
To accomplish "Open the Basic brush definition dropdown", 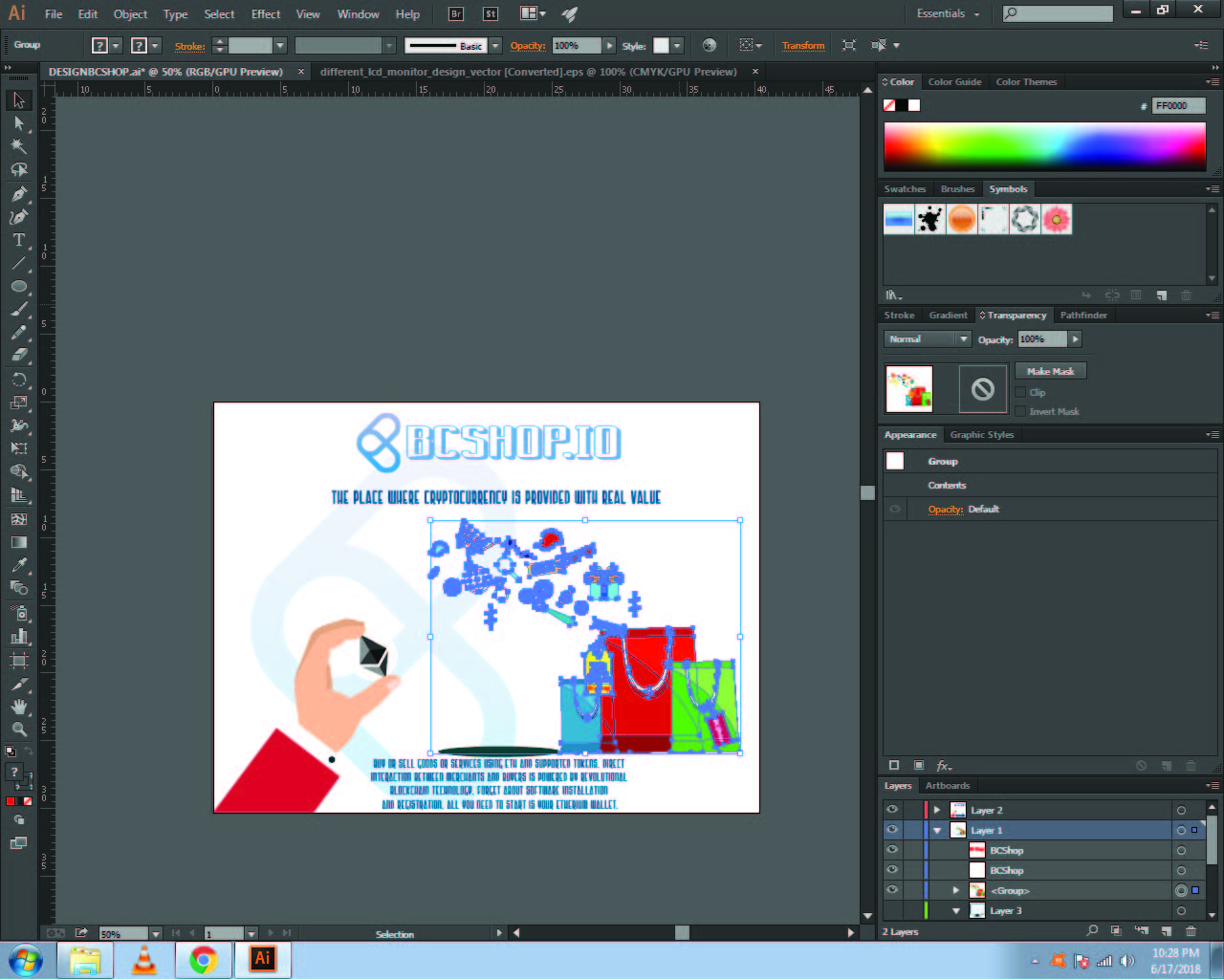I will pos(495,46).
